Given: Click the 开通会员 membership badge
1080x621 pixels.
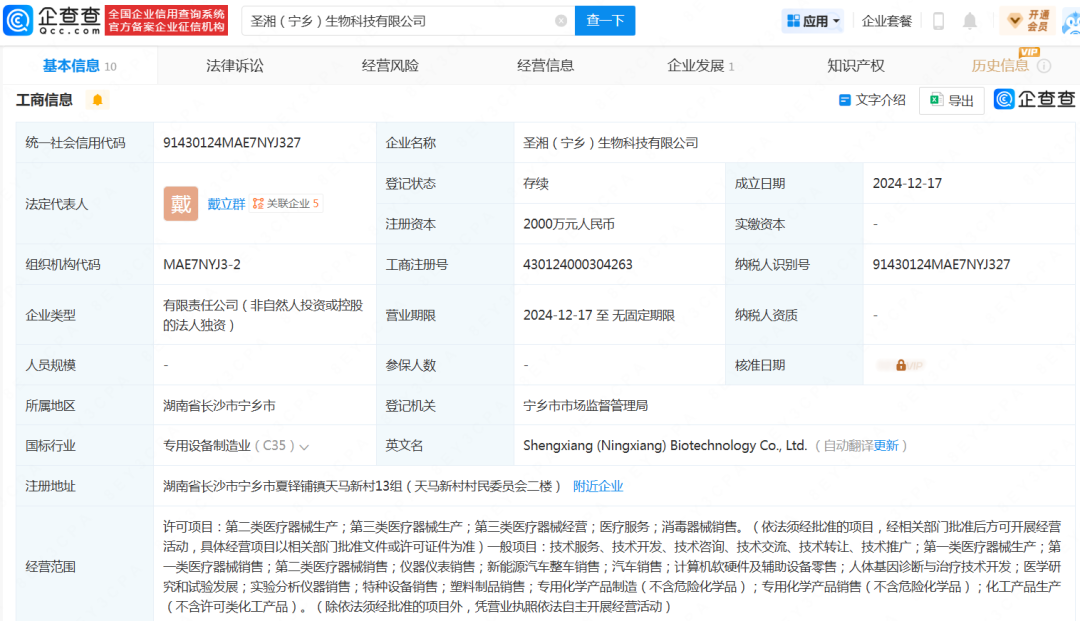Looking at the screenshot, I should click(1029, 20).
